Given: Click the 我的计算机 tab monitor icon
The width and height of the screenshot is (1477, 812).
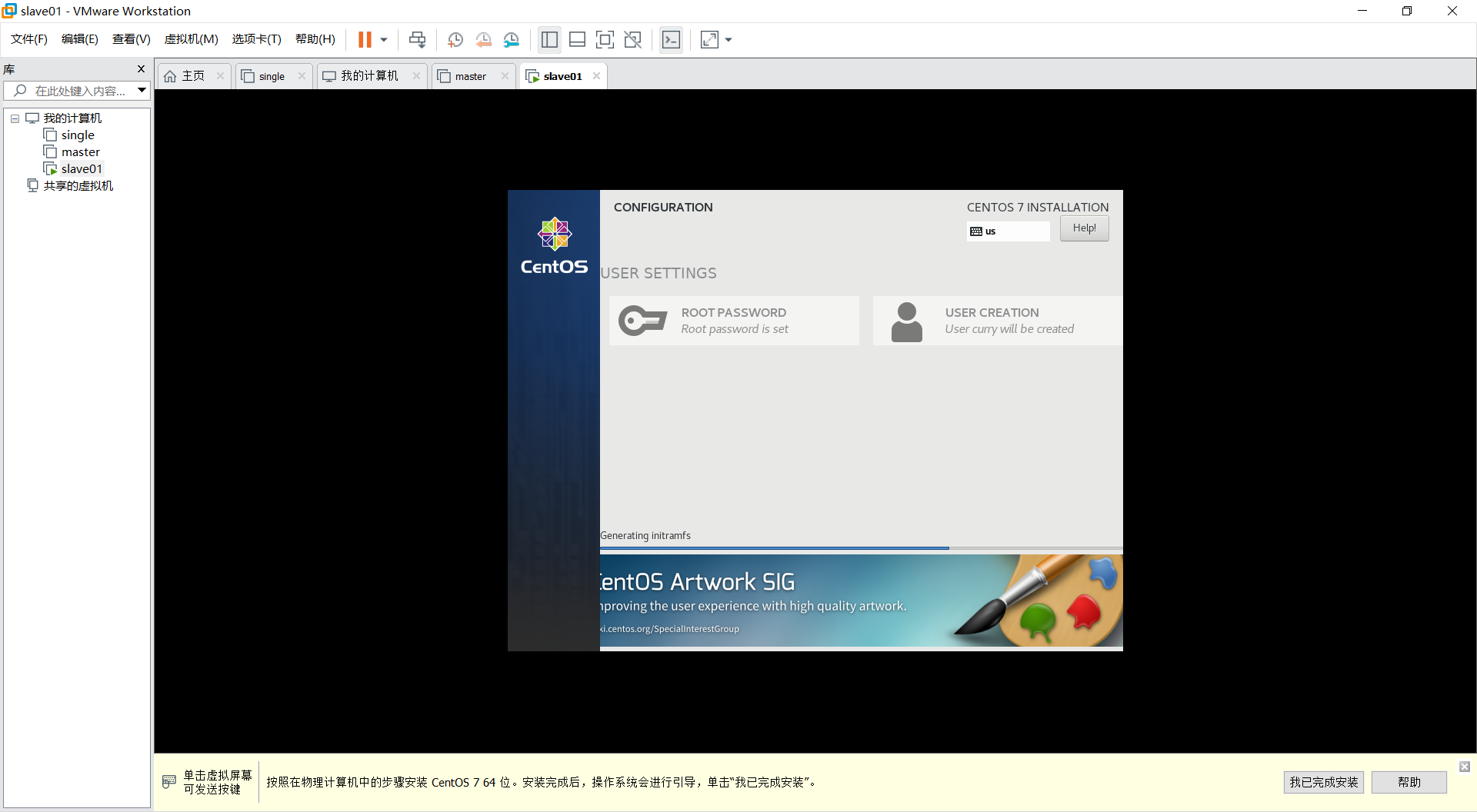Looking at the screenshot, I should pos(329,76).
